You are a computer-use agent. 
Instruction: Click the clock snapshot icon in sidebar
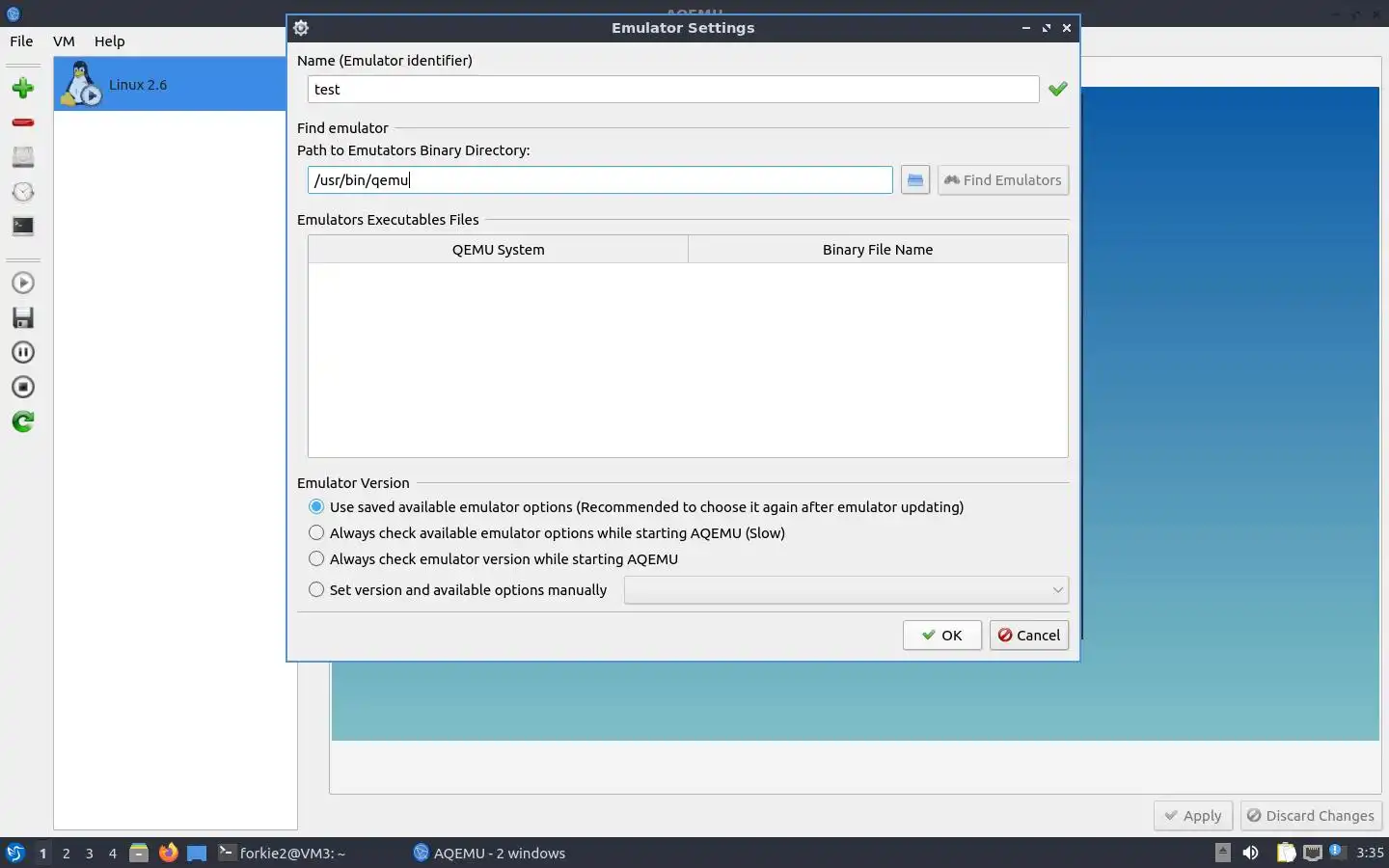pyautogui.click(x=23, y=192)
